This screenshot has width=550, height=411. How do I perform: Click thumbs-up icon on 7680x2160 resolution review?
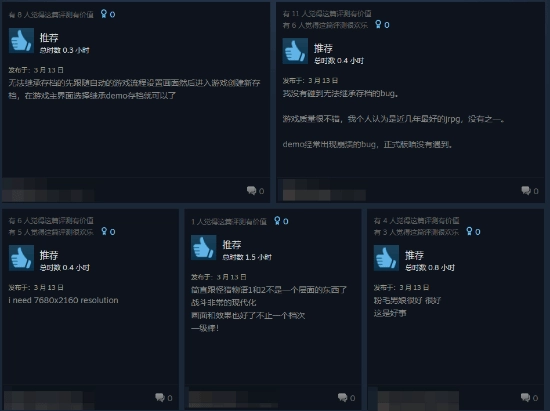click(x=21, y=258)
